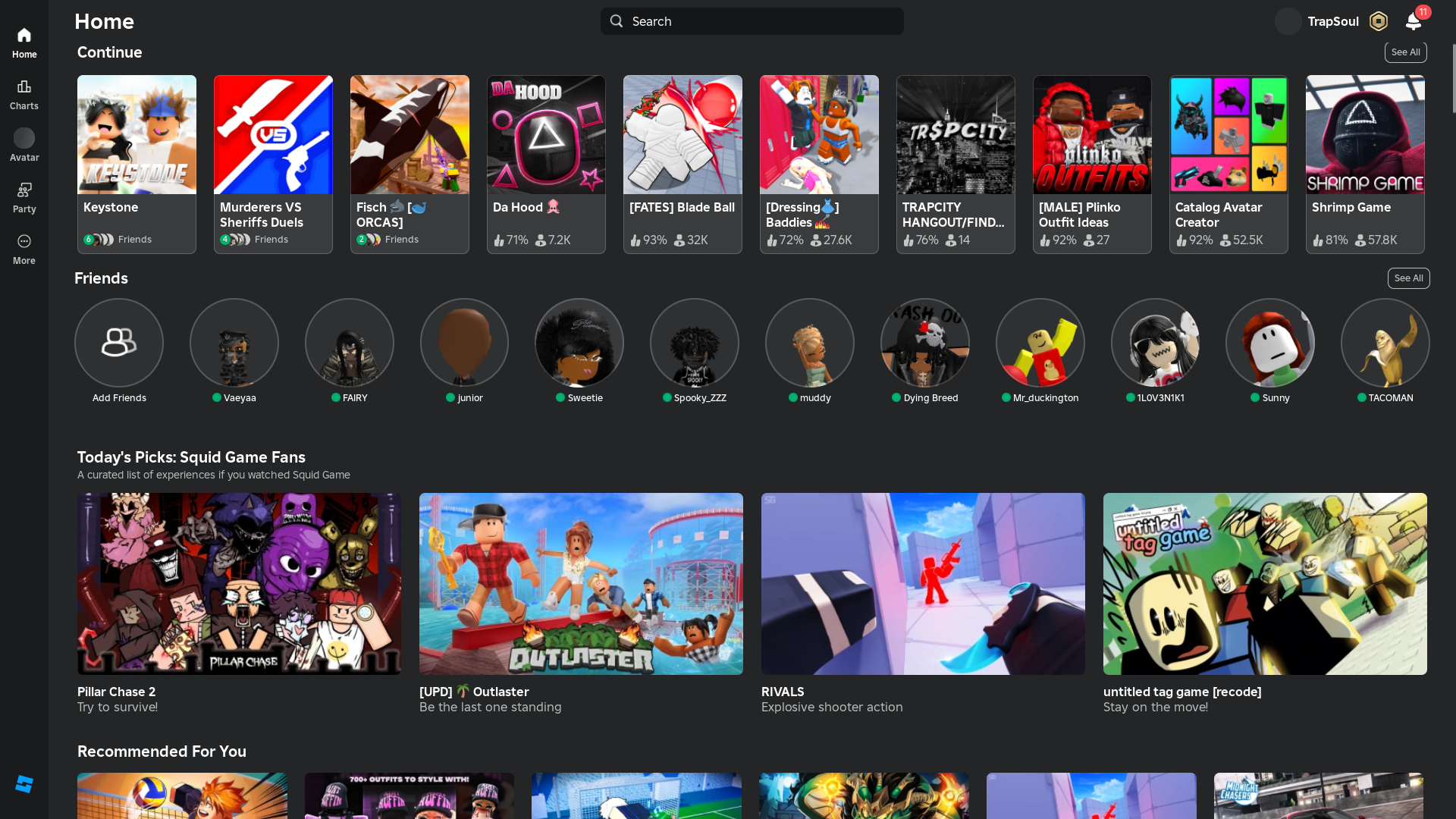Open notifications bell icon
This screenshot has height=819, width=1456.
coord(1413,21)
